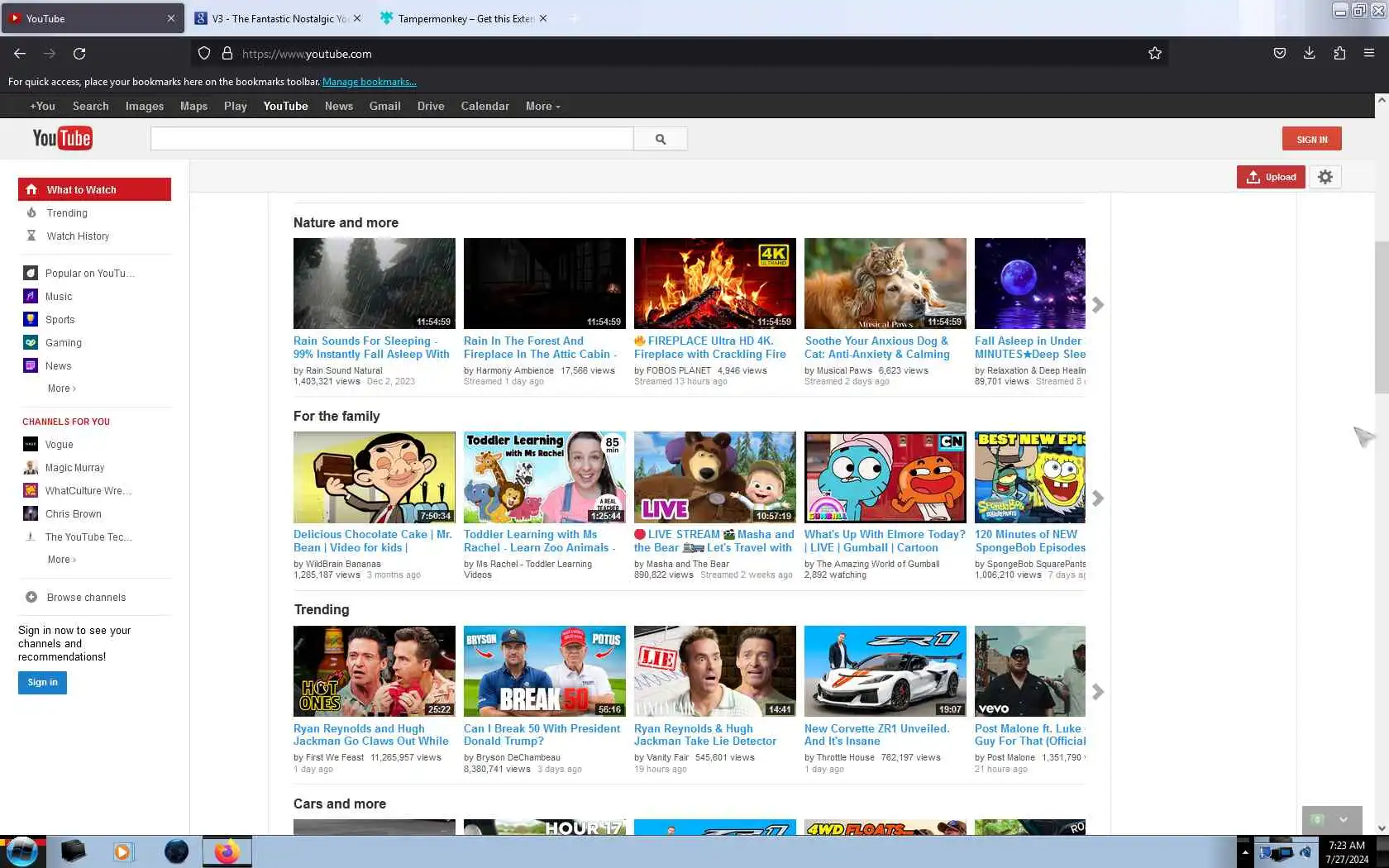The image size is (1389, 868).
Task: Show hidden system tray icons
Action: 1244,852
